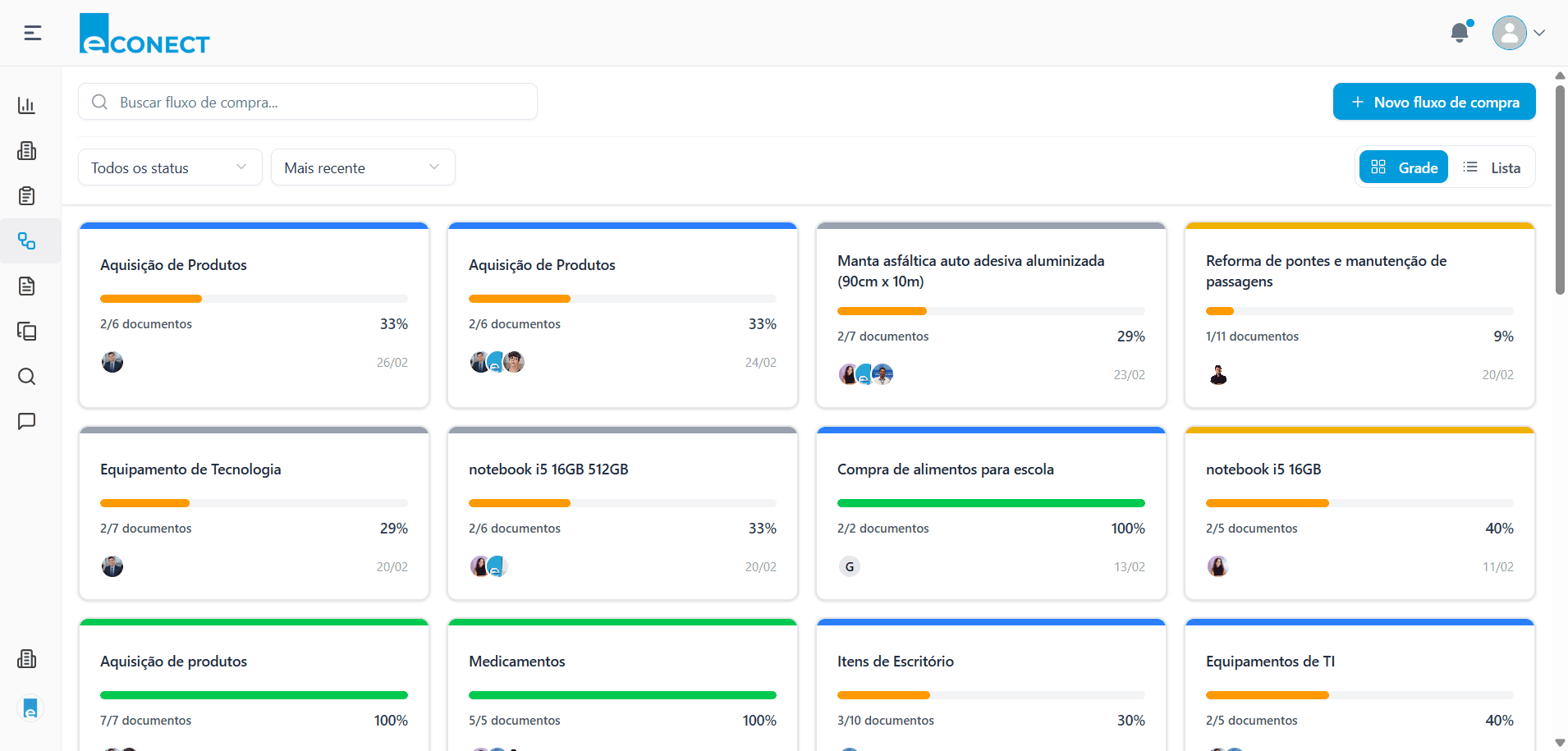Image resolution: width=1568 pixels, height=751 pixels.
Task: Click the copy documents sidebar icon
Action: coord(27,332)
